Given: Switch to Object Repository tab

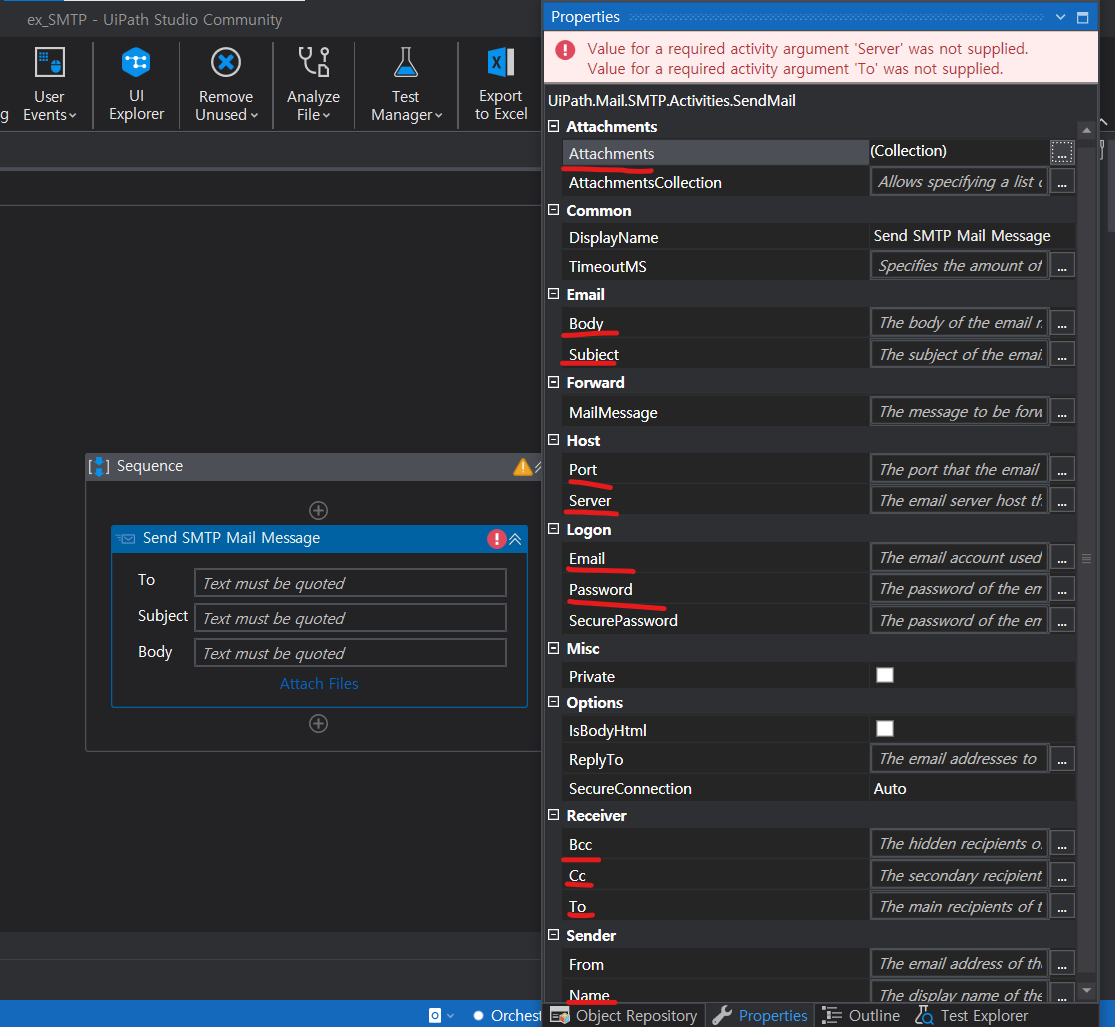Looking at the screenshot, I should [x=624, y=1016].
